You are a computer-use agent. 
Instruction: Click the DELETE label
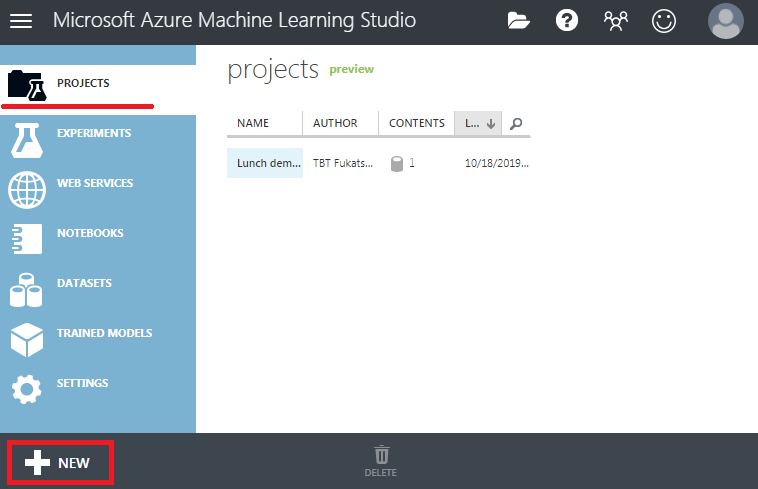pyautogui.click(x=380, y=473)
